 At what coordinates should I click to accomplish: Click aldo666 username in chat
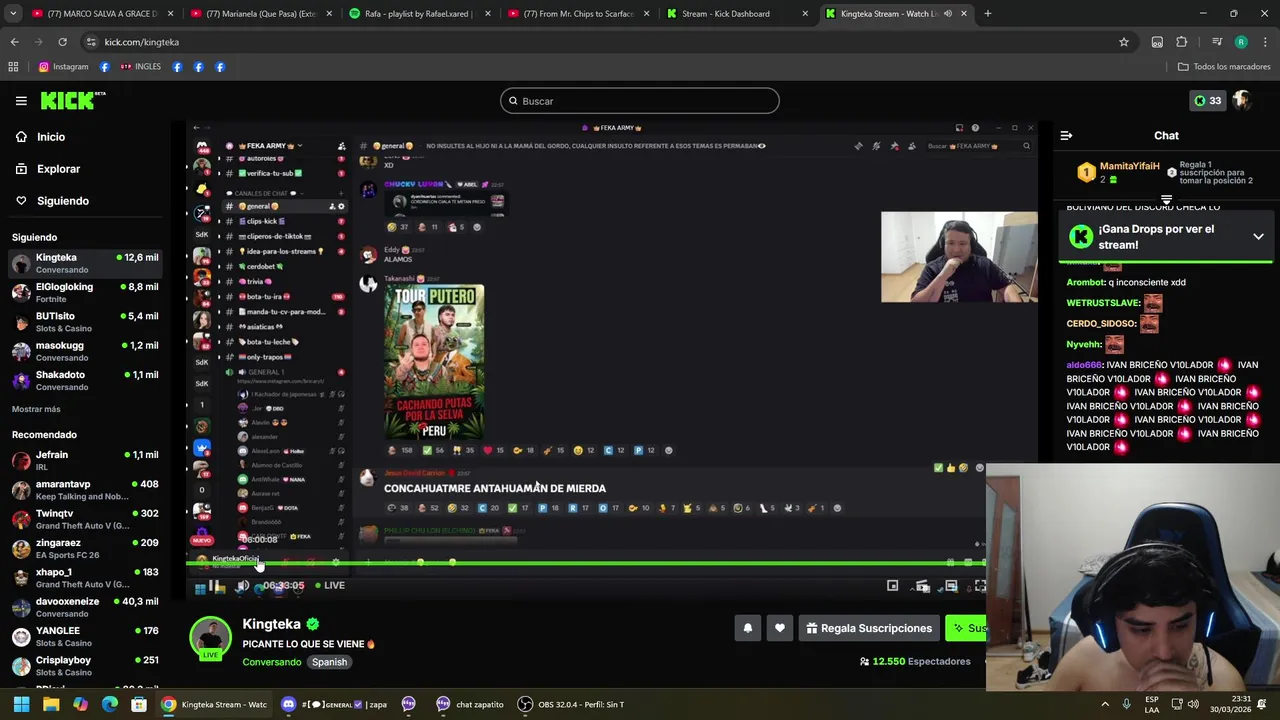click(x=1084, y=365)
